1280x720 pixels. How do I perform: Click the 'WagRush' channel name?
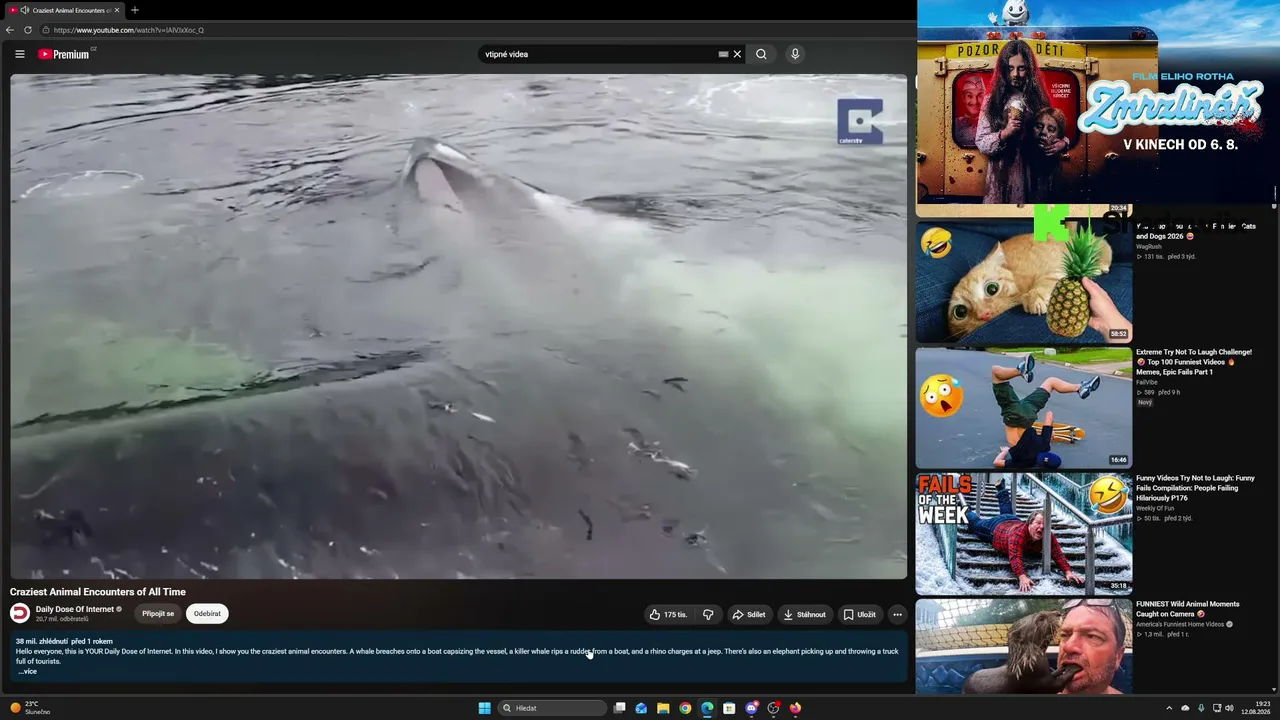click(x=1149, y=246)
